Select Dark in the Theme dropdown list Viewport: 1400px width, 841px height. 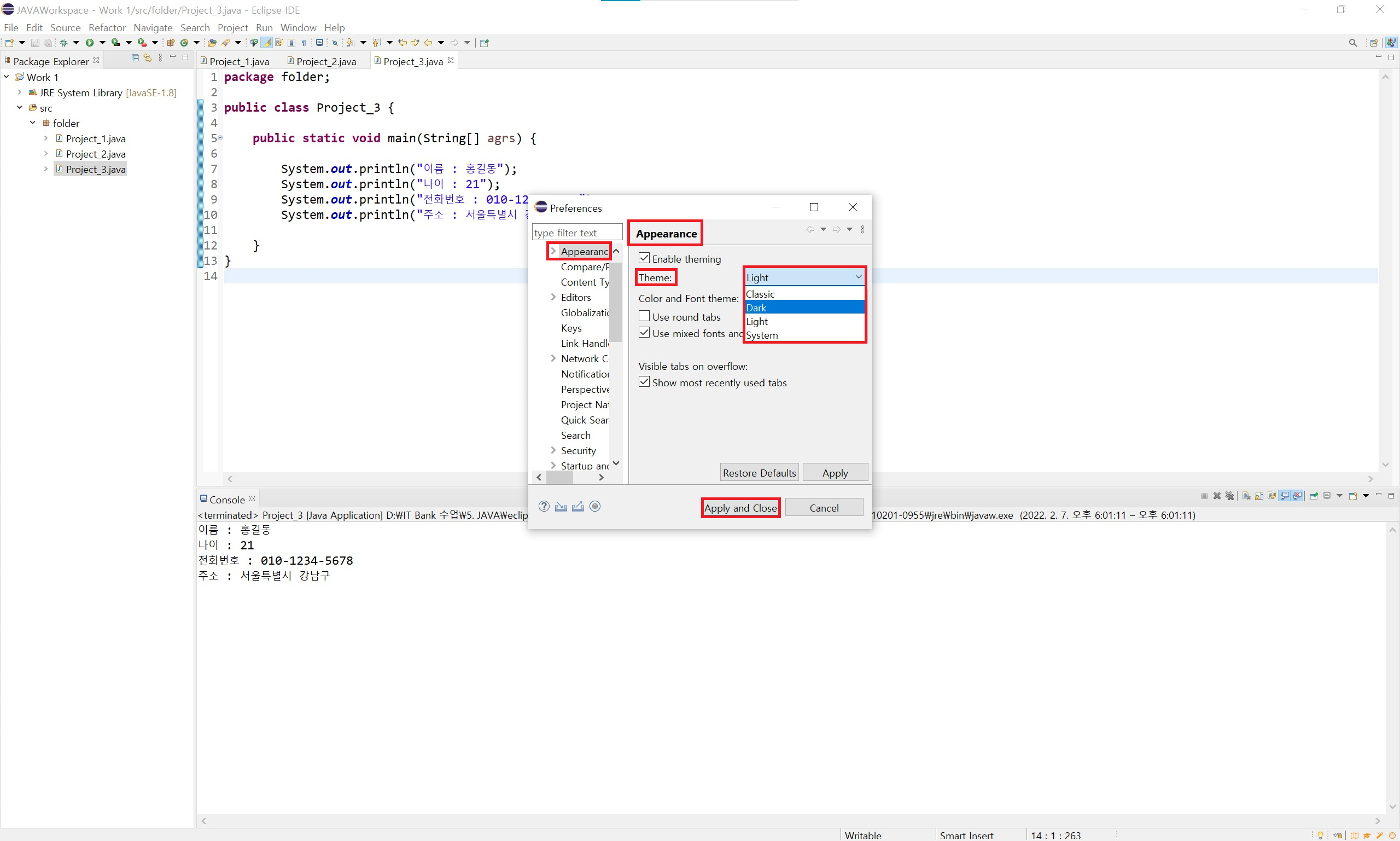point(804,308)
